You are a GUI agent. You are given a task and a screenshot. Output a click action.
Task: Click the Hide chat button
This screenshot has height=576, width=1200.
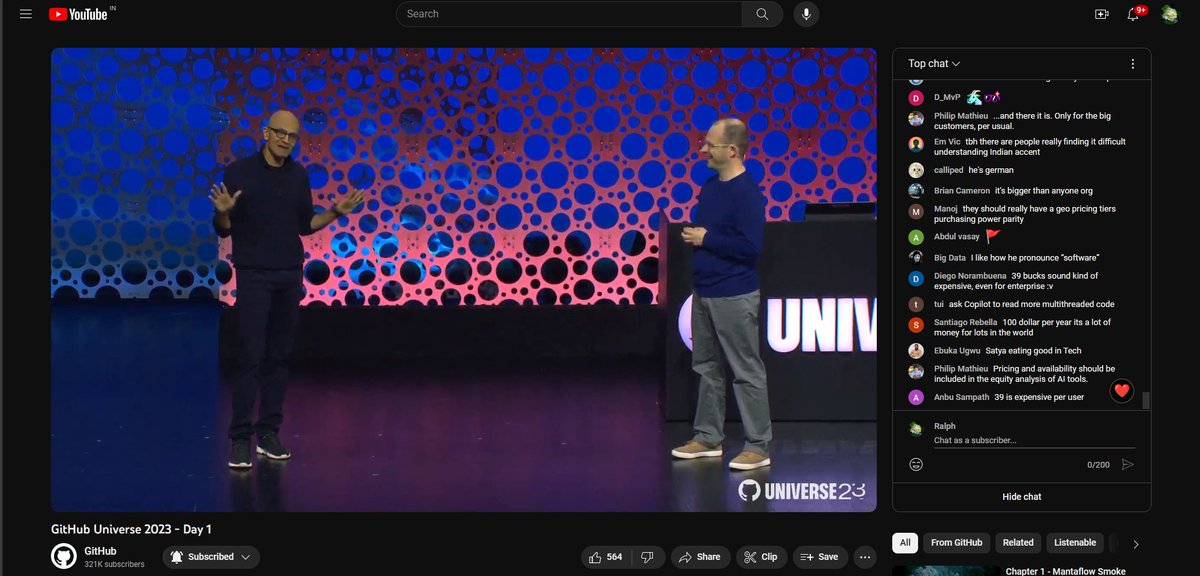1021,496
